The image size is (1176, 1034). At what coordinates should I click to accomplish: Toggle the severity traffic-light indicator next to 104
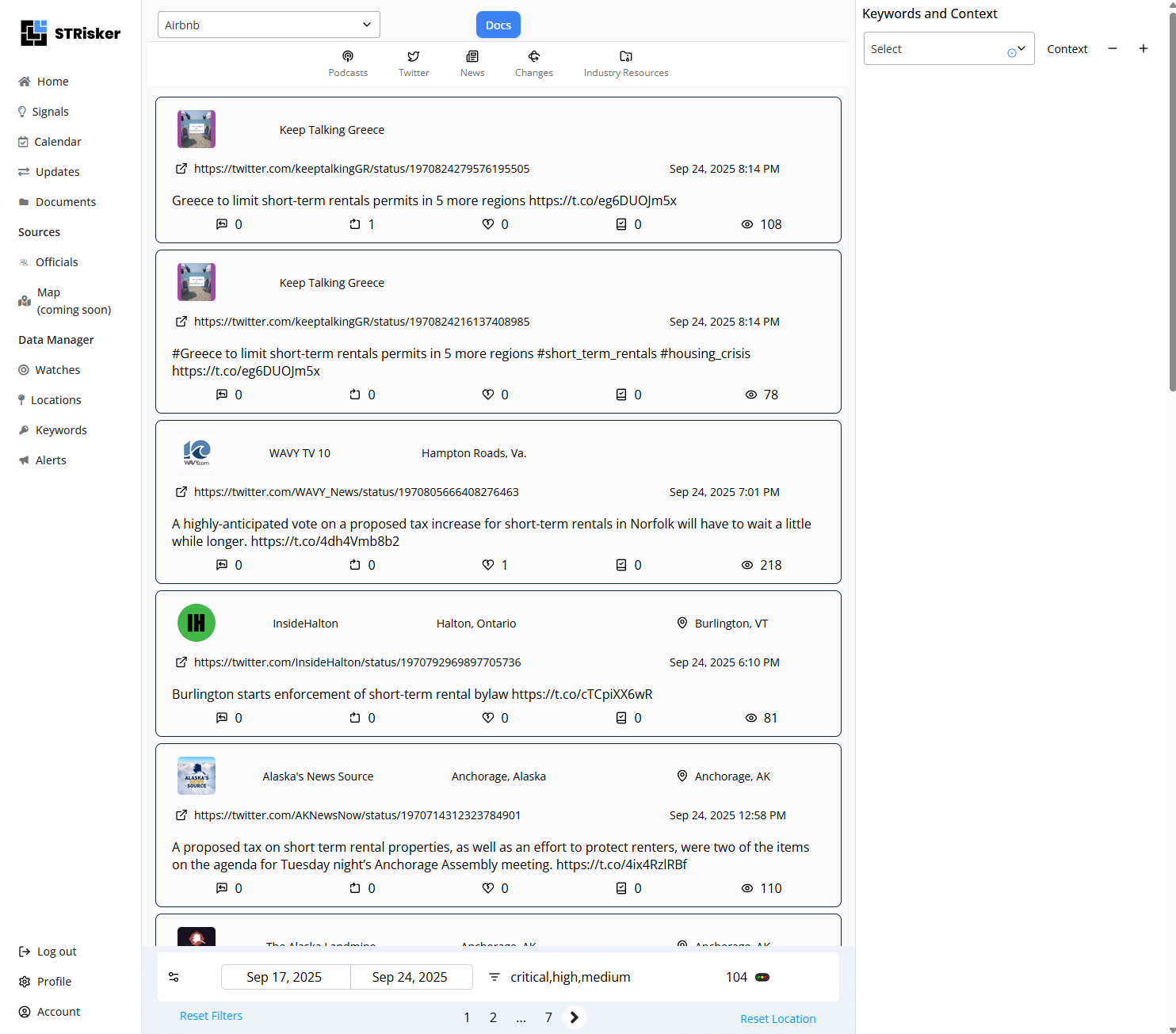tap(762, 977)
